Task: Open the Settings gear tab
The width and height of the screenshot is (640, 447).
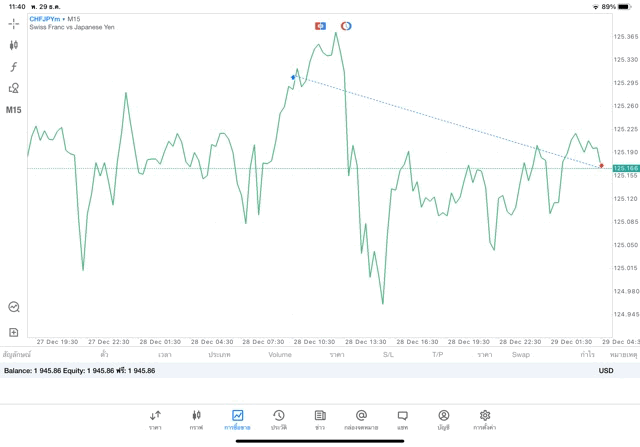Action: (485, 418)
